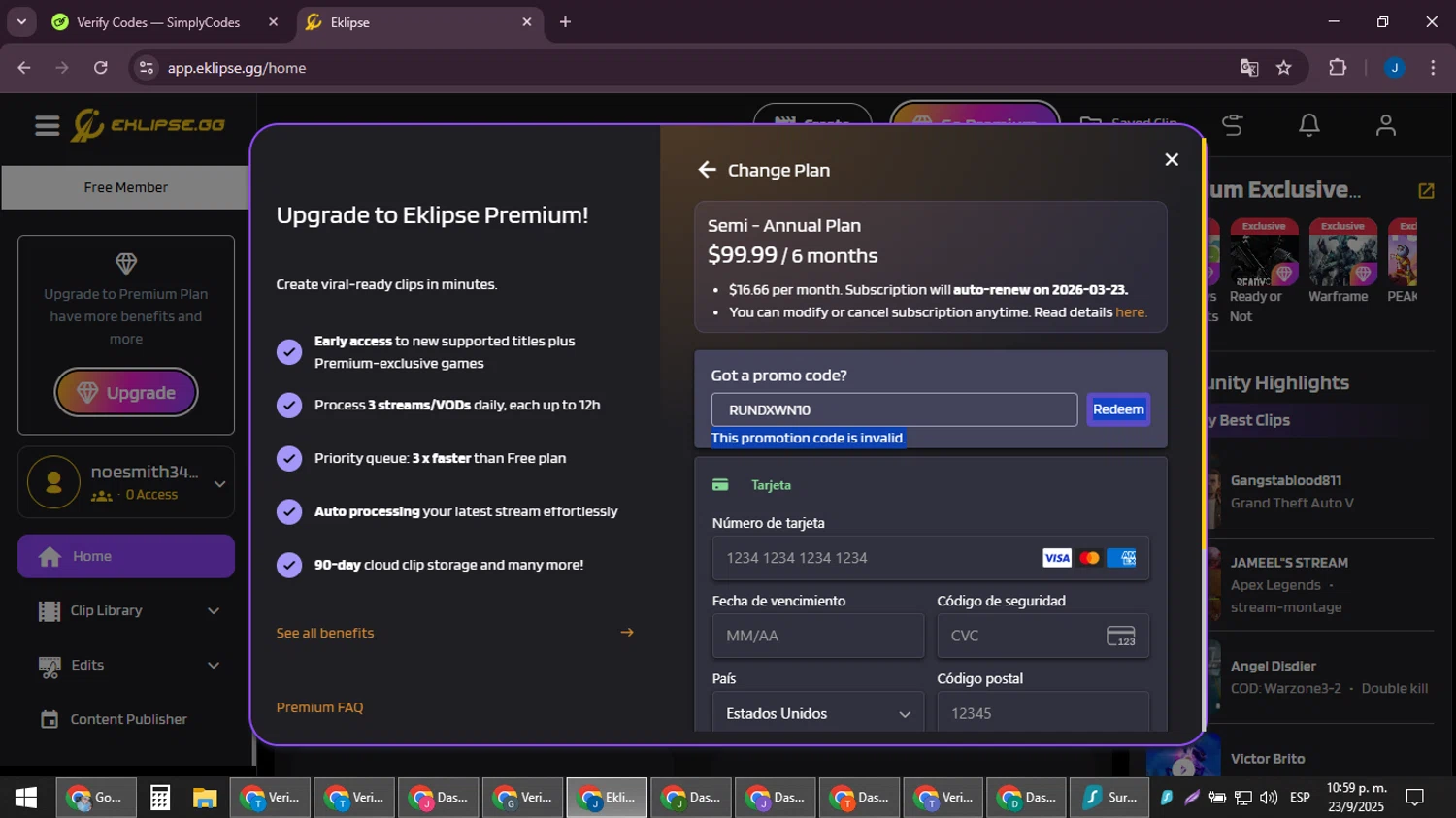Open Premium Exclusive external link icon

(1426, 191)
